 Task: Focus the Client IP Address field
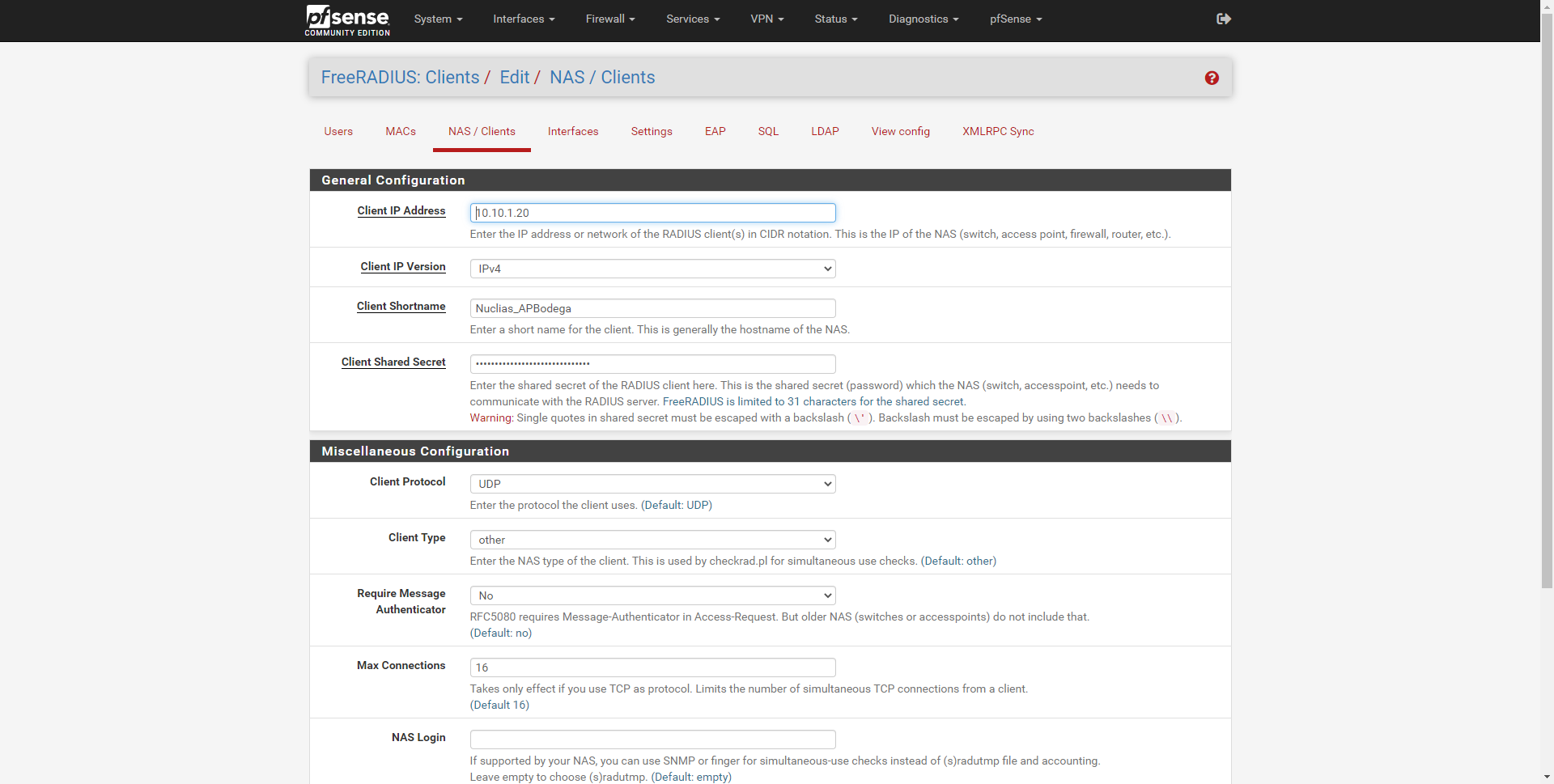652,213
